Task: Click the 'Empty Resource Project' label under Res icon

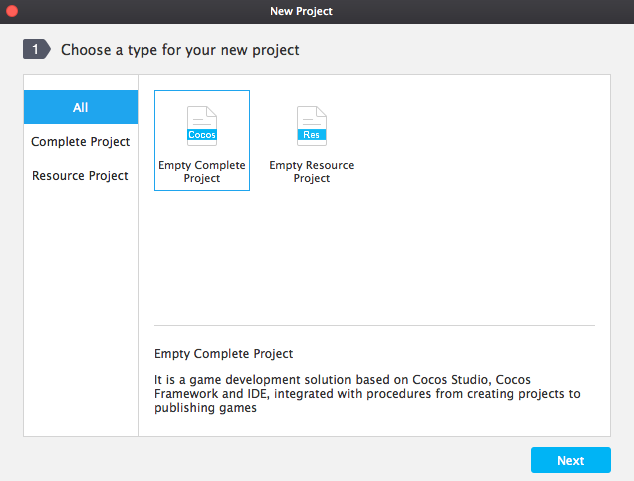Action: click(312, 171)
